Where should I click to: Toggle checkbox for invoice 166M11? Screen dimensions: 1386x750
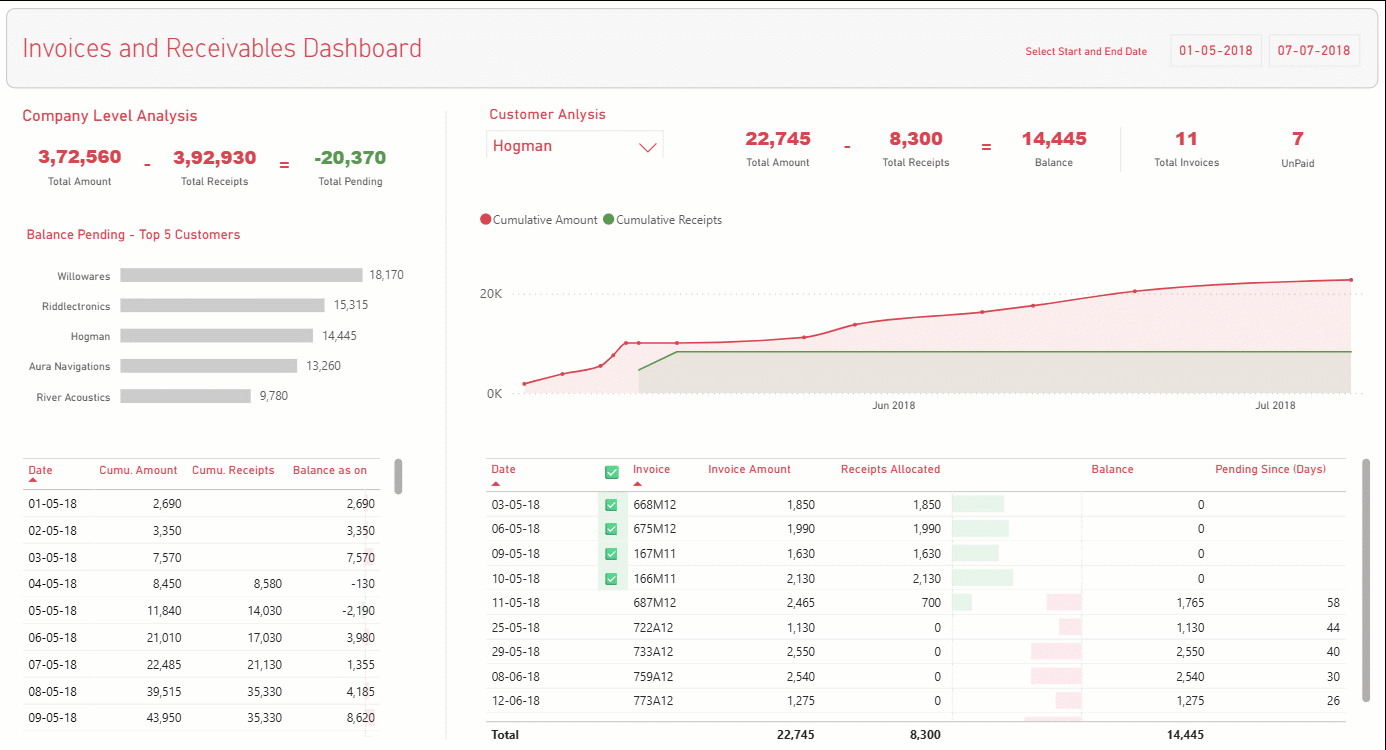(611, 578)
